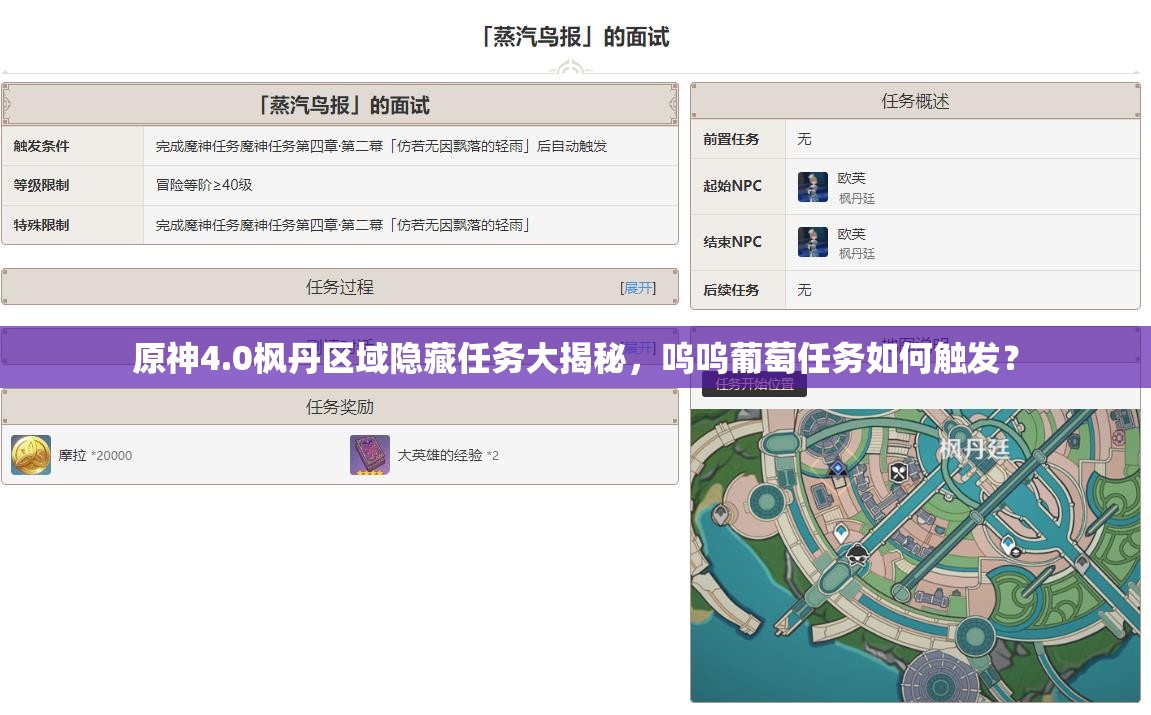Click the 「蒸汽鸟报」的面试 page title
This screenshot has width=1151, height=715.
[575, 37]
